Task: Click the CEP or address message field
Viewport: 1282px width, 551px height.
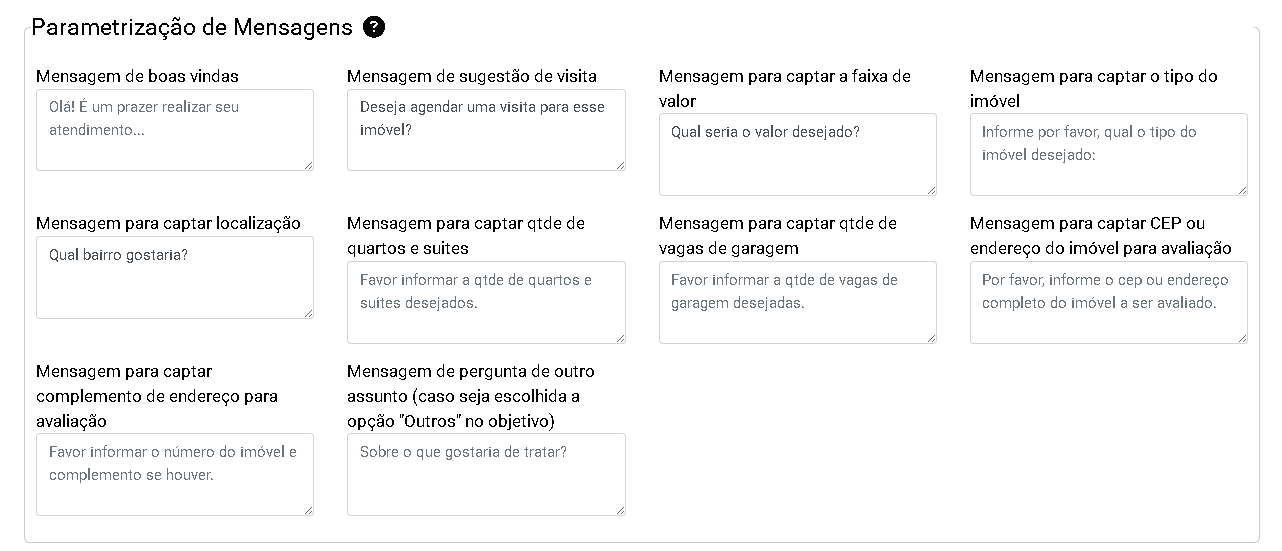Action: [x=1108, y=302]
